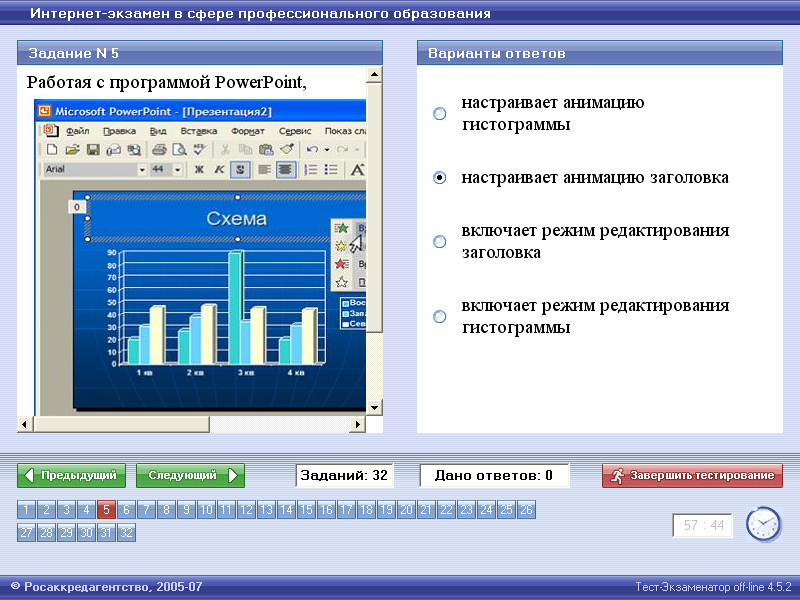The height and width of the screenshot is (600, 800).
Task: Toggle the text shadow S icon
Action: point(240,169)
